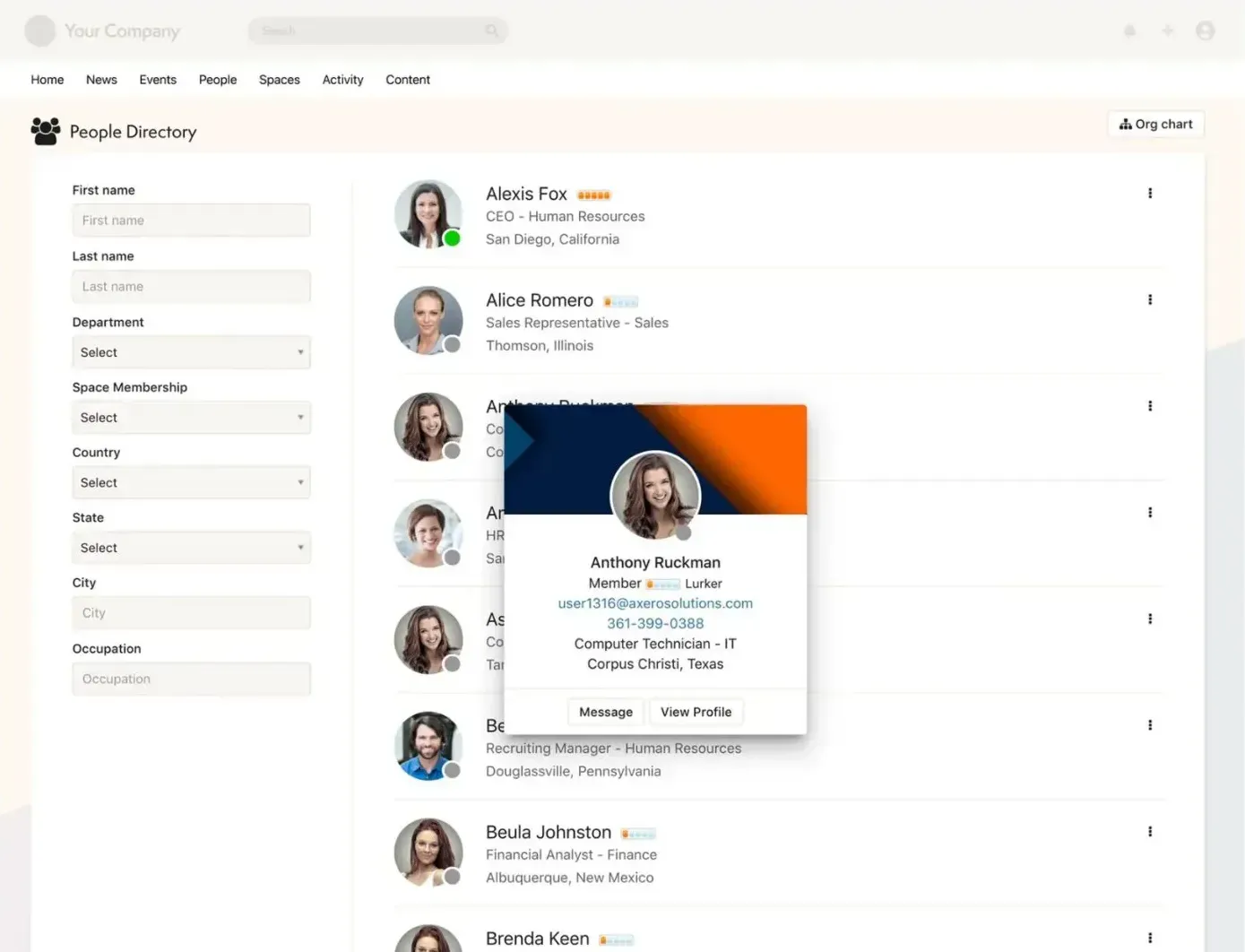This screenshot has width=1245, height=952.
Task: Click Alexis Fox's star rating badge
Action: [x=593, y=195]
